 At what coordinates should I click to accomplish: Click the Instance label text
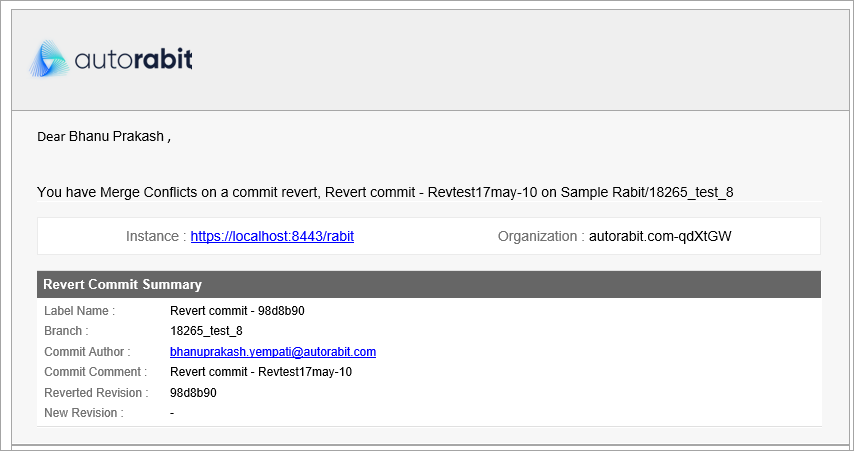click(x=155, y=237)
